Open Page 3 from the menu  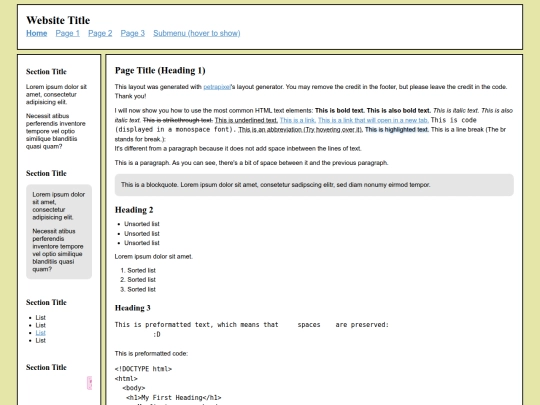click(x=133, y=33)
